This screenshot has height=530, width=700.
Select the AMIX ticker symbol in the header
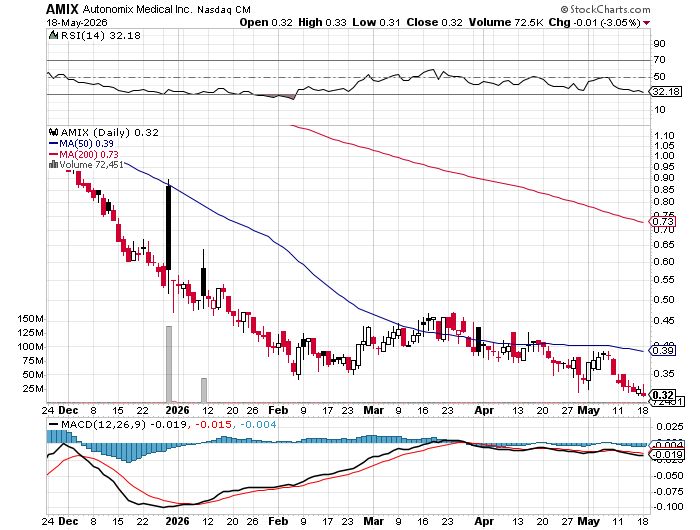click(62, 9)
